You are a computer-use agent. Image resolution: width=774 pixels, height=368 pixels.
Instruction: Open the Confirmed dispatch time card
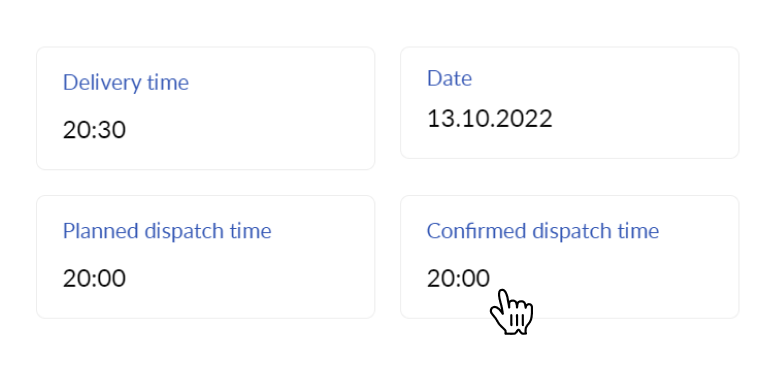point(569,257)
